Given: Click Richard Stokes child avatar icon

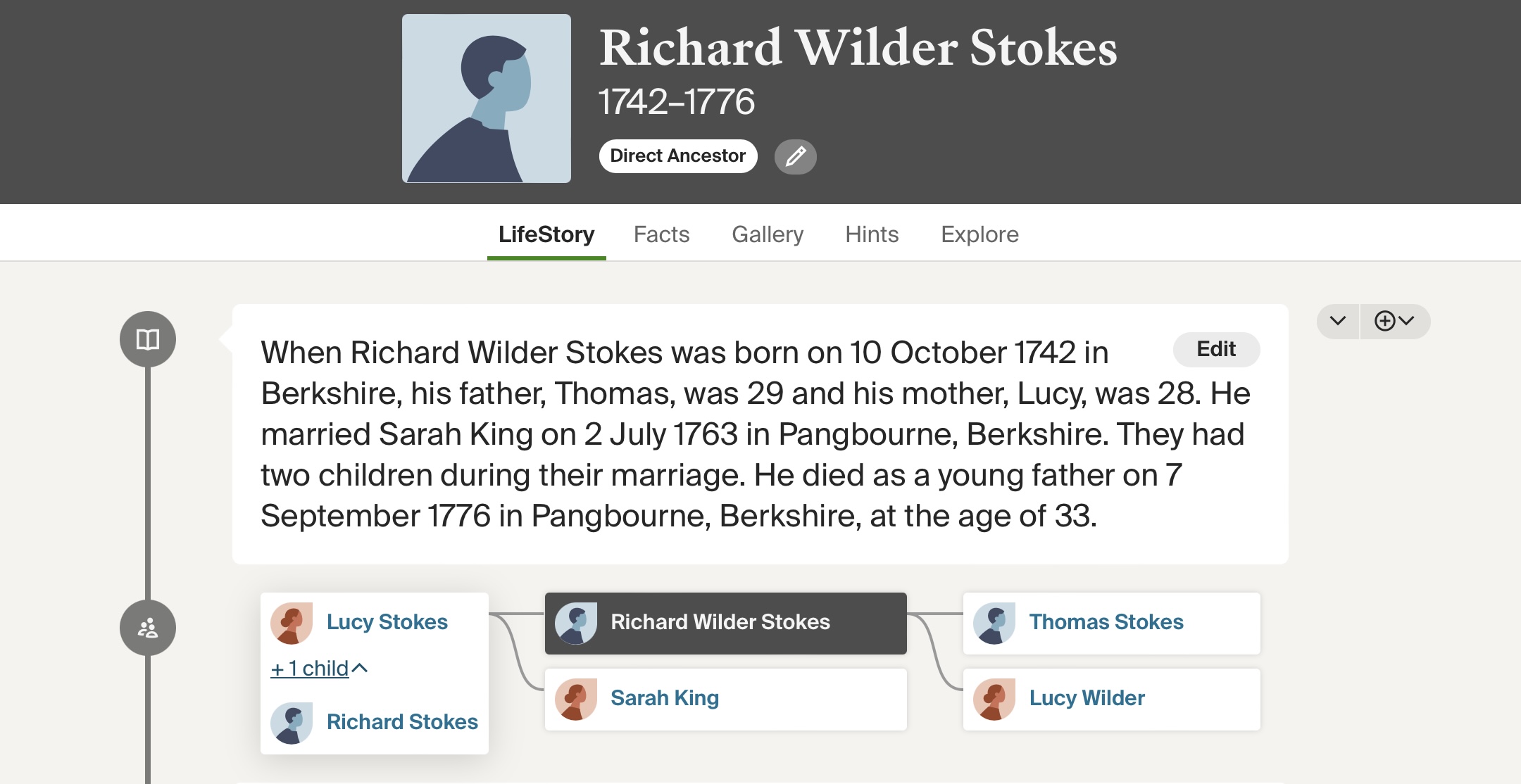Looking at the screenshot, I should (x=292, y=723).
